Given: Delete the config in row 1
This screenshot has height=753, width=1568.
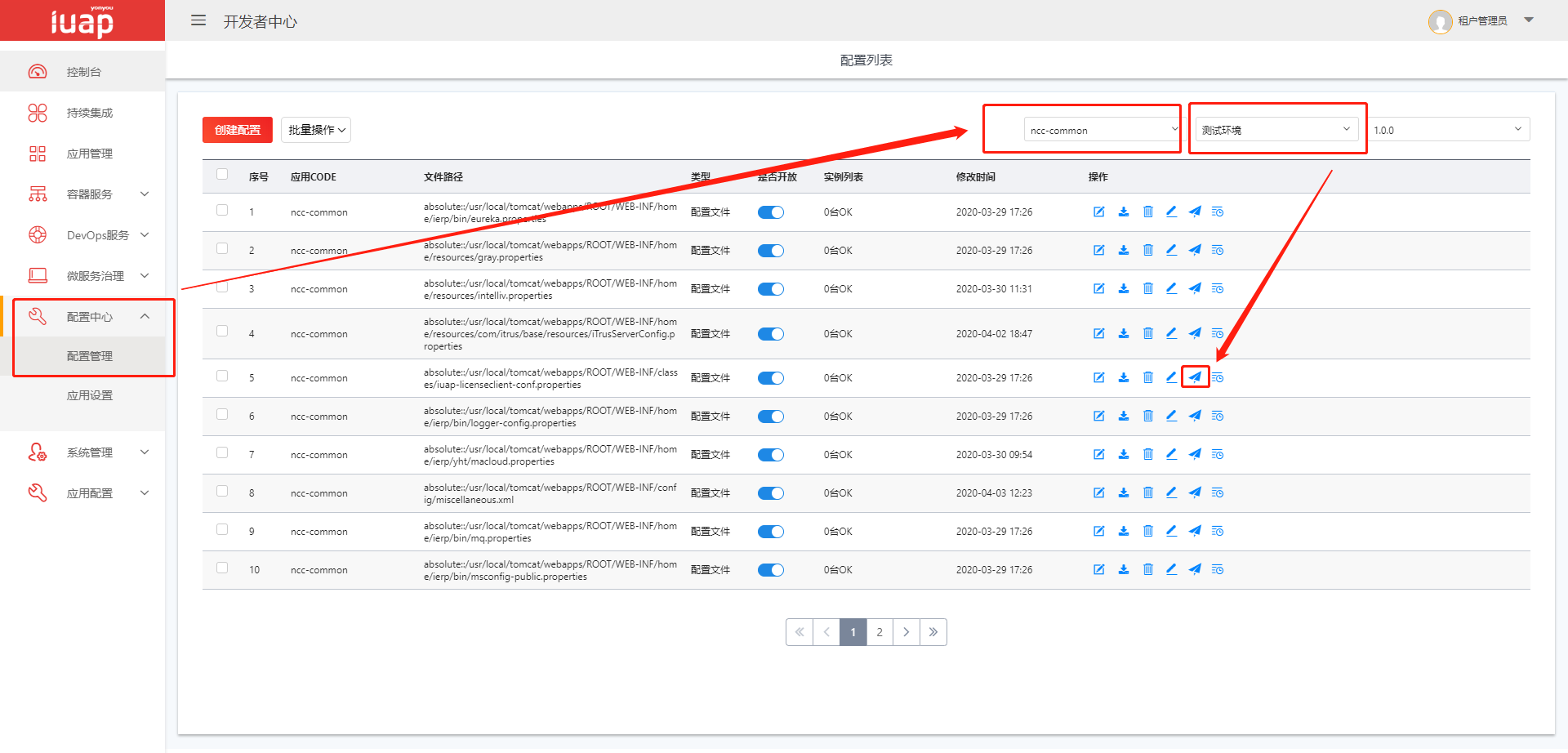Looking at the screenshot, I should coord(1147,212).
